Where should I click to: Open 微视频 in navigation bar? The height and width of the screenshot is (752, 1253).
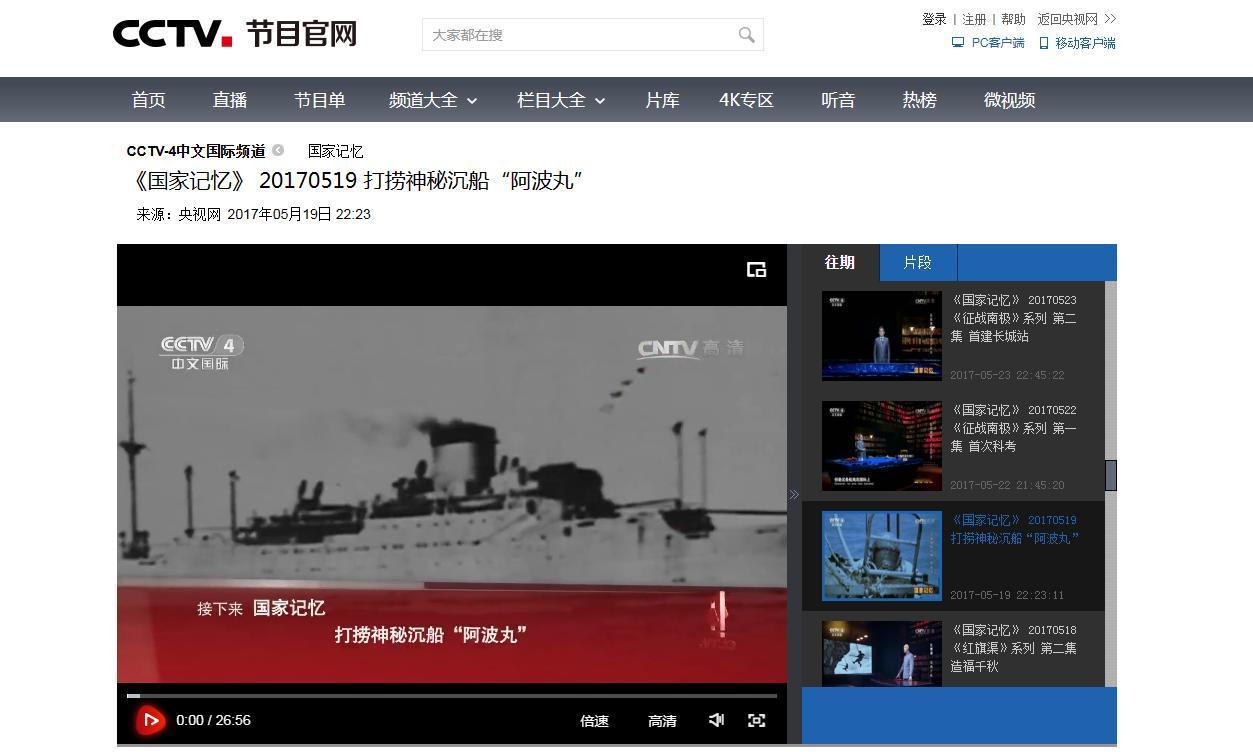[1009, 100]
